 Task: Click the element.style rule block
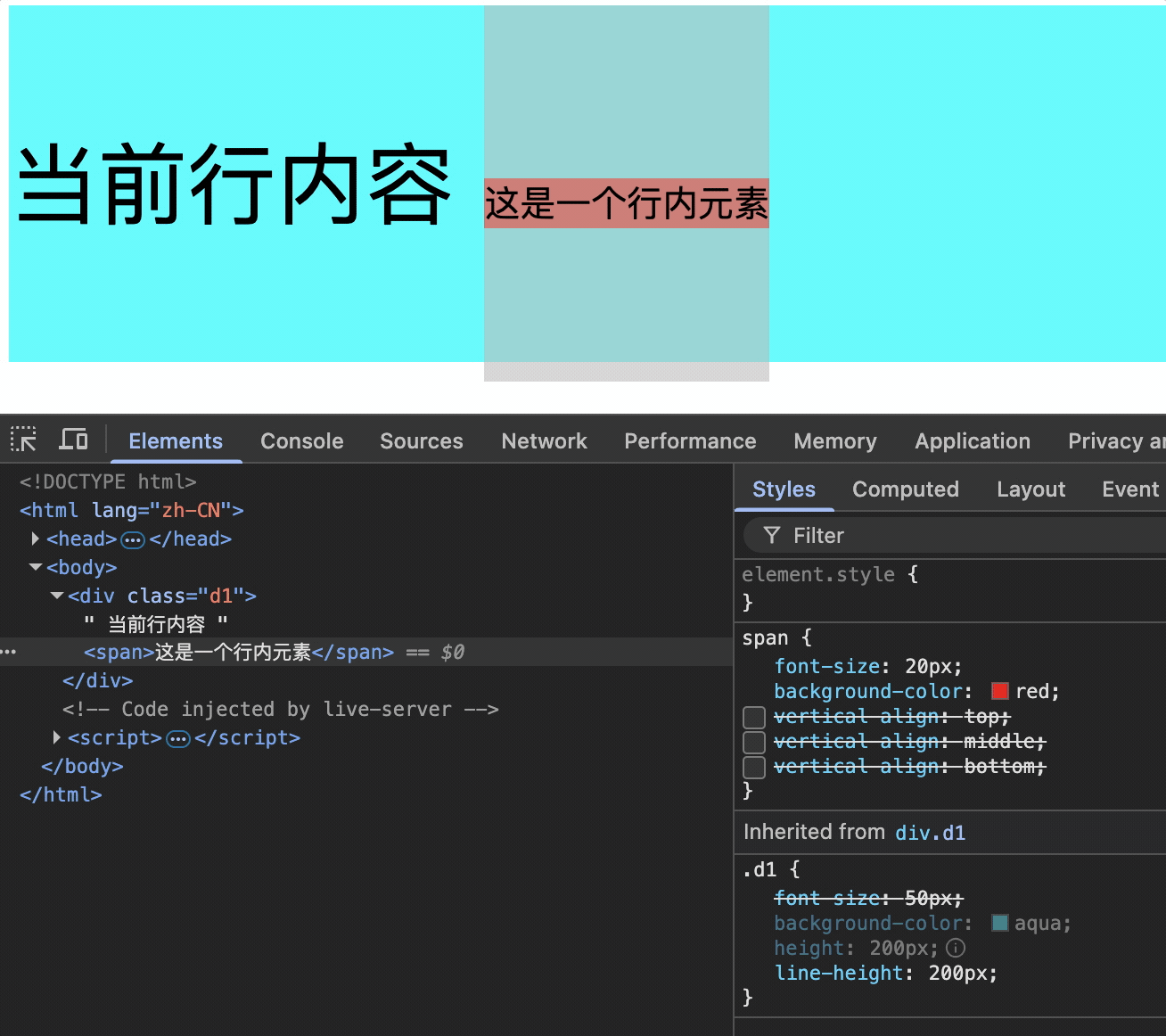tap(949, 588)
